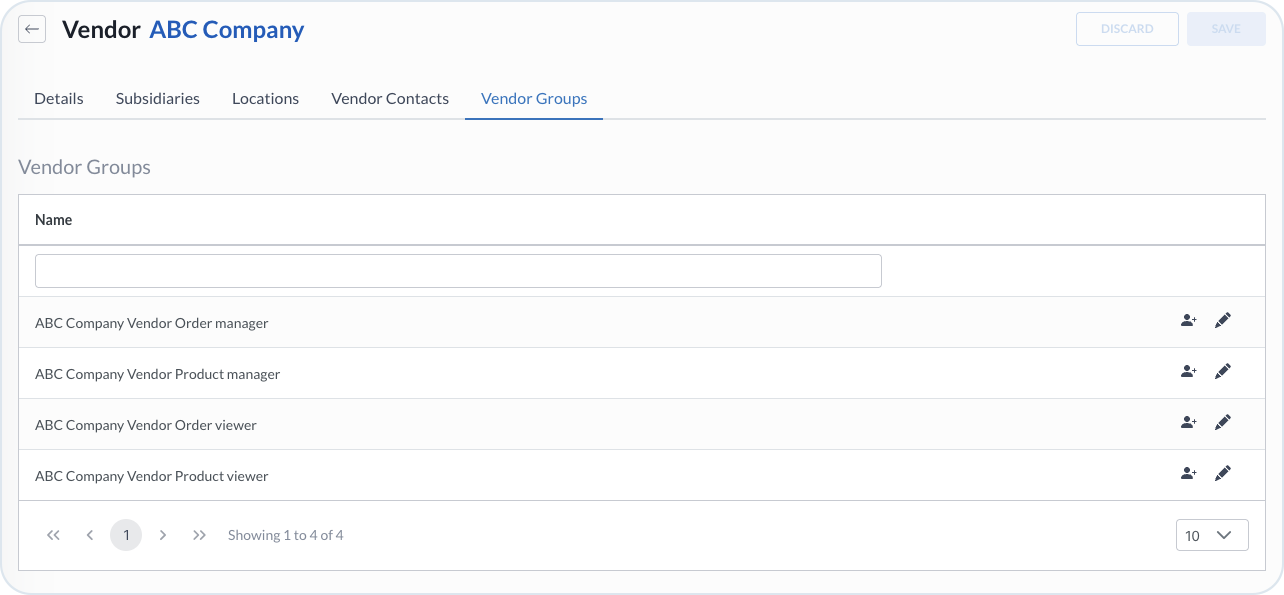Add user to Vendor Order manager group

[1188, 321]
